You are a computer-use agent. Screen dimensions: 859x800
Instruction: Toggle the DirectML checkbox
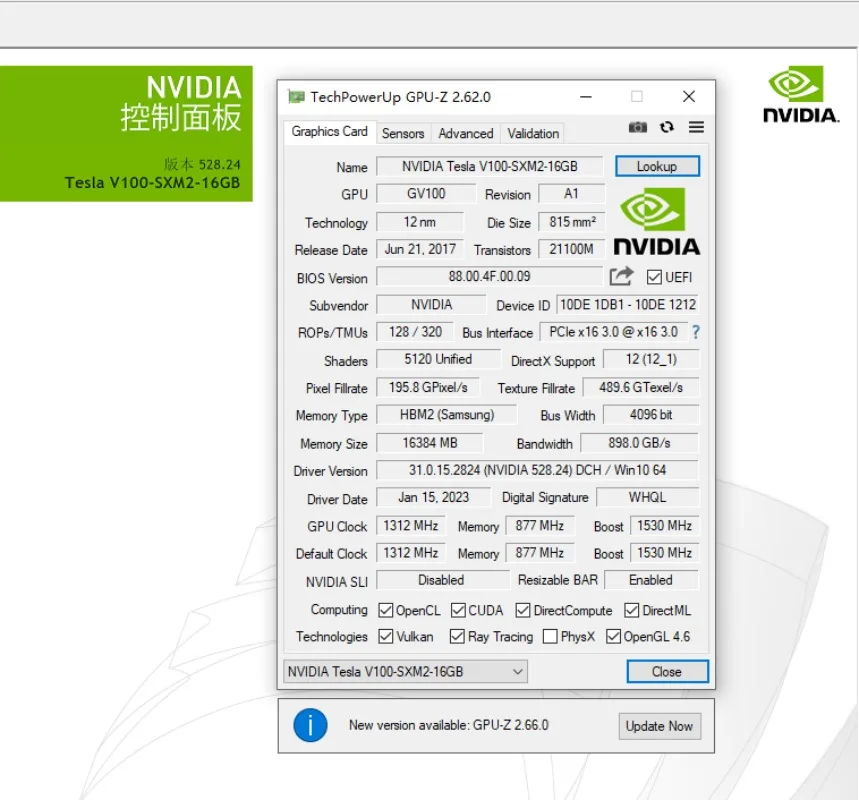[632, 610]
